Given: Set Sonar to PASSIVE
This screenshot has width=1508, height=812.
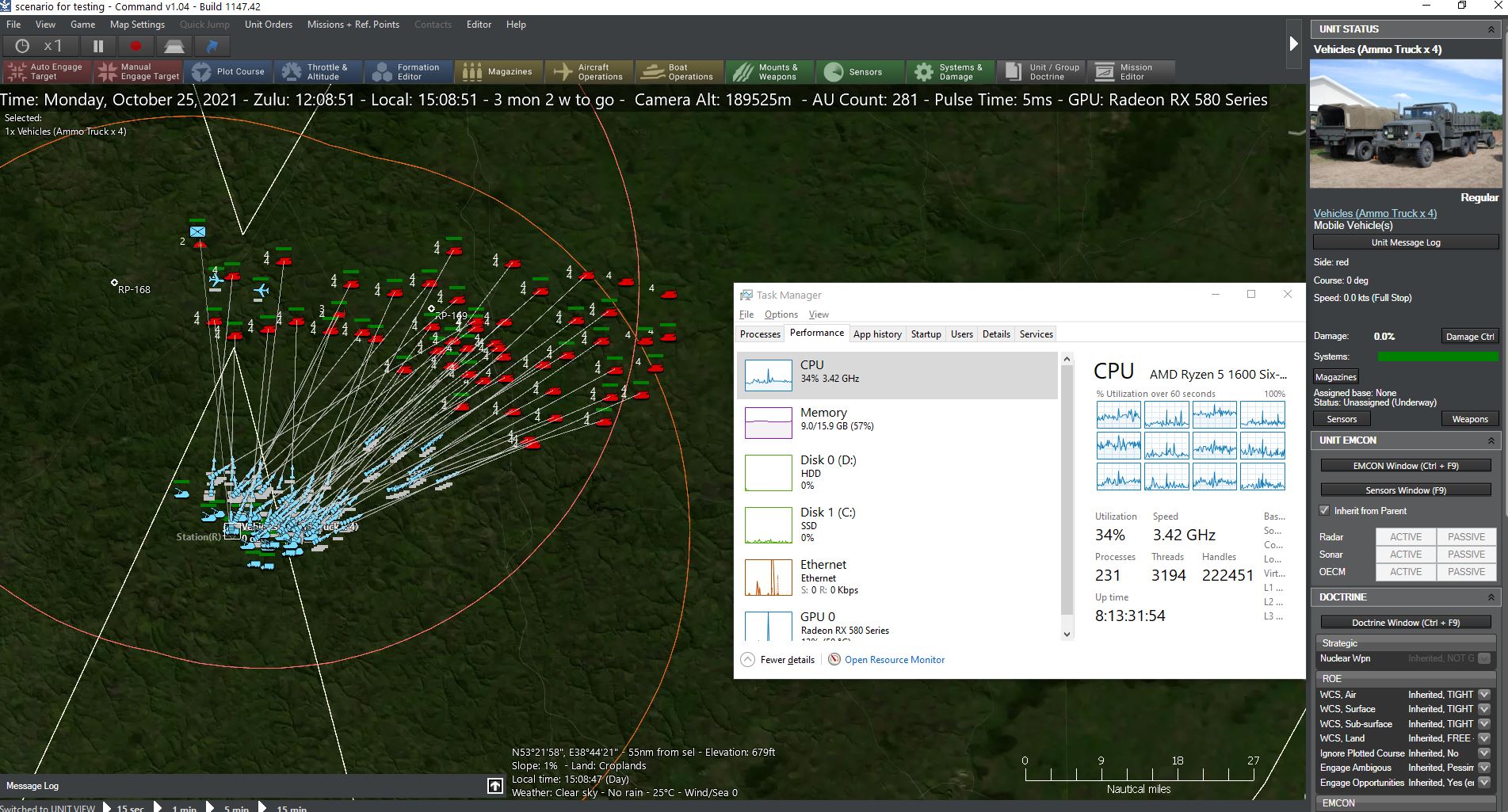Looking at the screenshot, I should click(x=1466, y=555).
